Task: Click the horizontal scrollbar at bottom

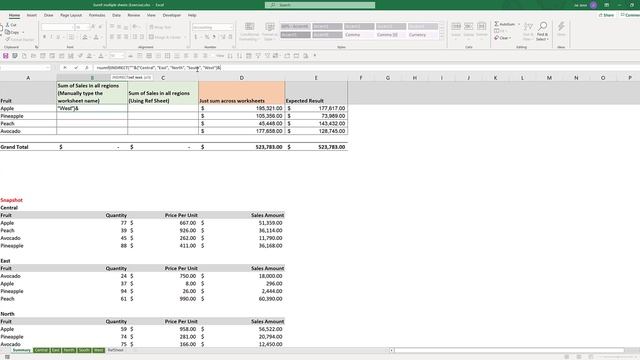Action: coord(509,350)
